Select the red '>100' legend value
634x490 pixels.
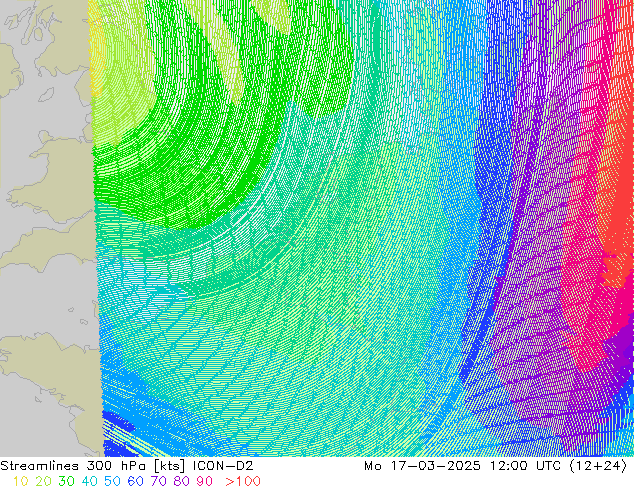(x=243, y=482)
